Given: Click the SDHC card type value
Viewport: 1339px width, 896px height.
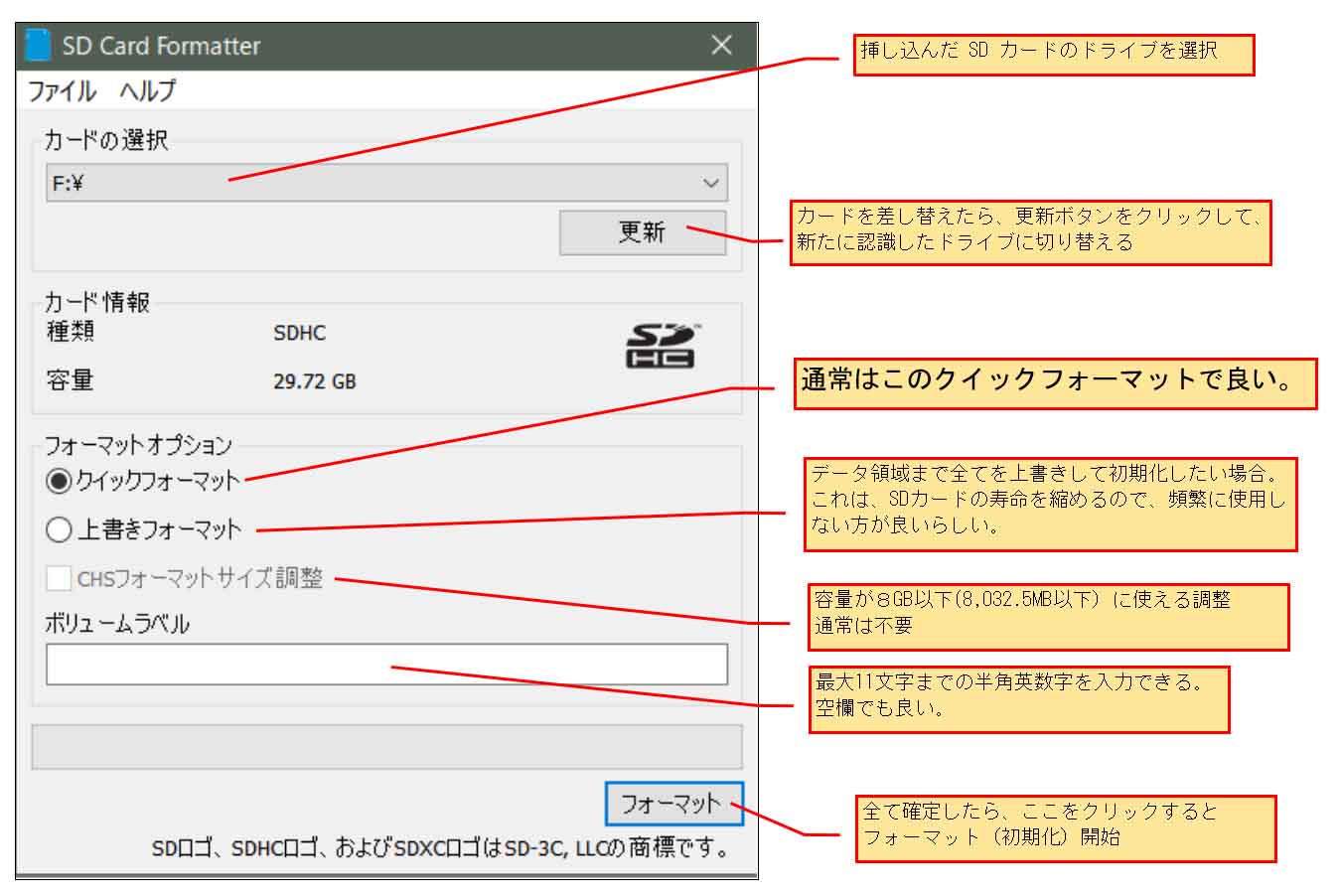Looking at the screenshot, I should pos(300,333).
